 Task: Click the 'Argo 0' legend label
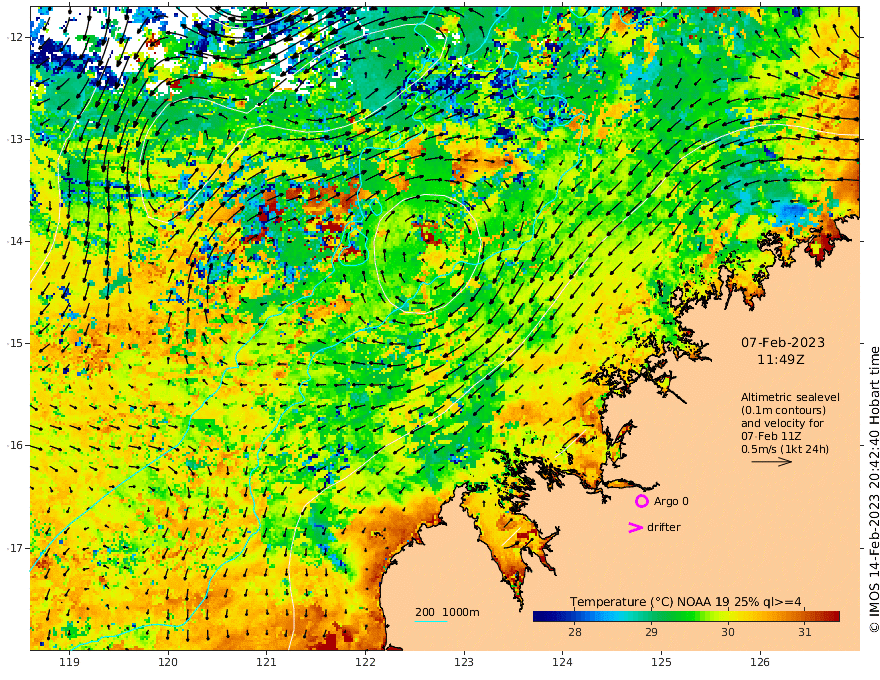pos(671,501)
